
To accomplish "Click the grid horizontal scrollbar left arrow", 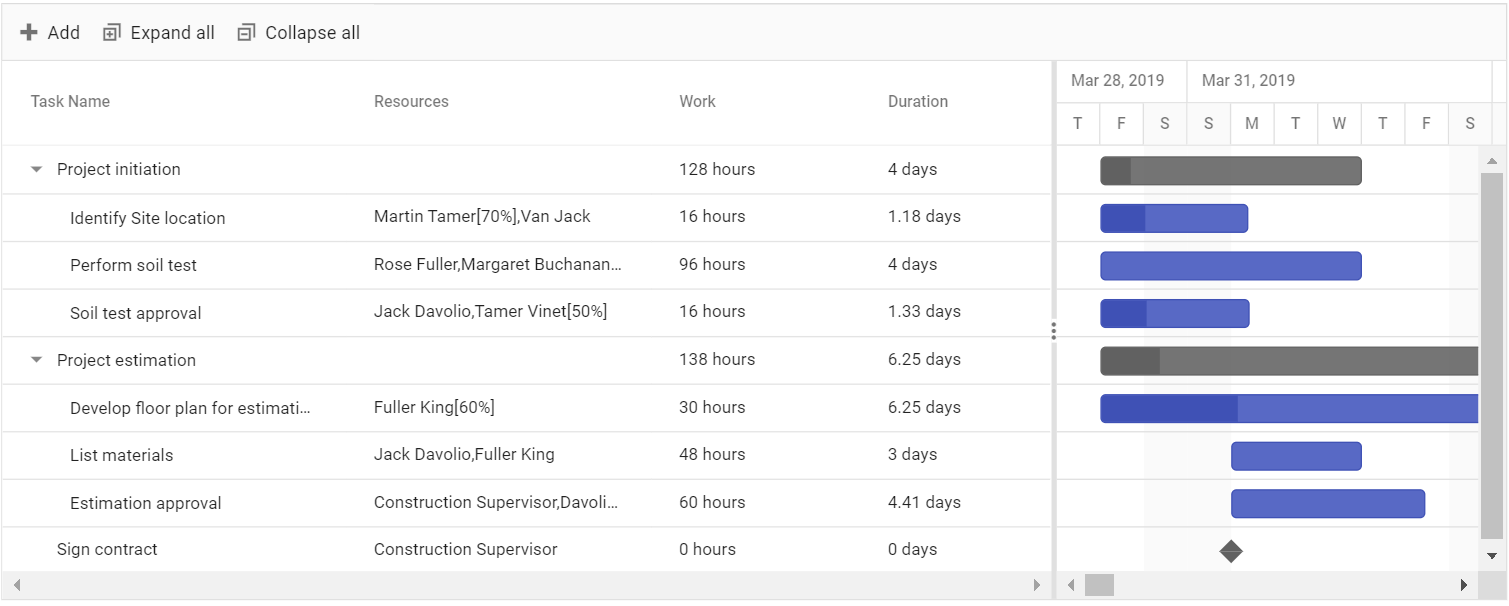I will [17, 585].
